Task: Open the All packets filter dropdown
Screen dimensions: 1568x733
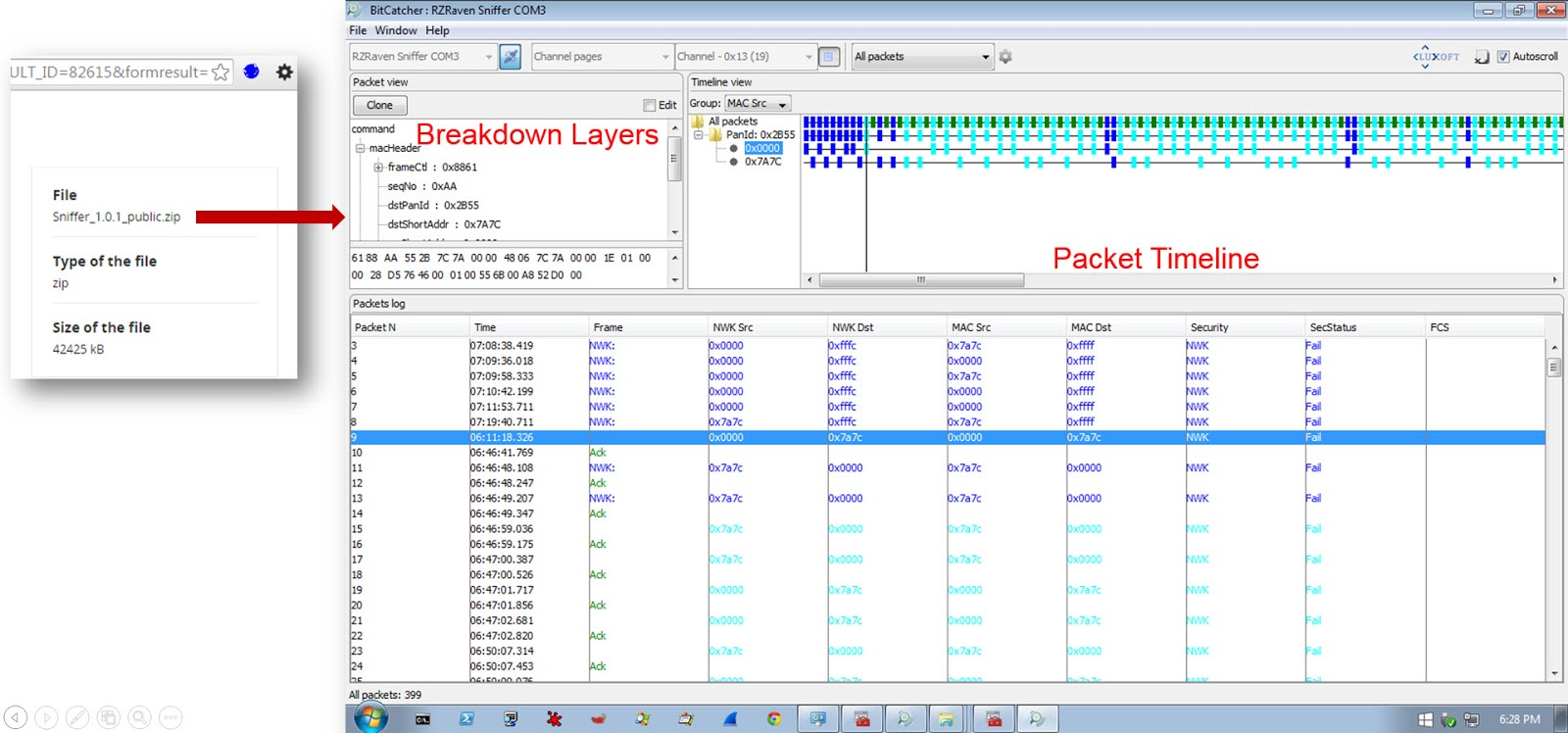Action: click(922, 57)
